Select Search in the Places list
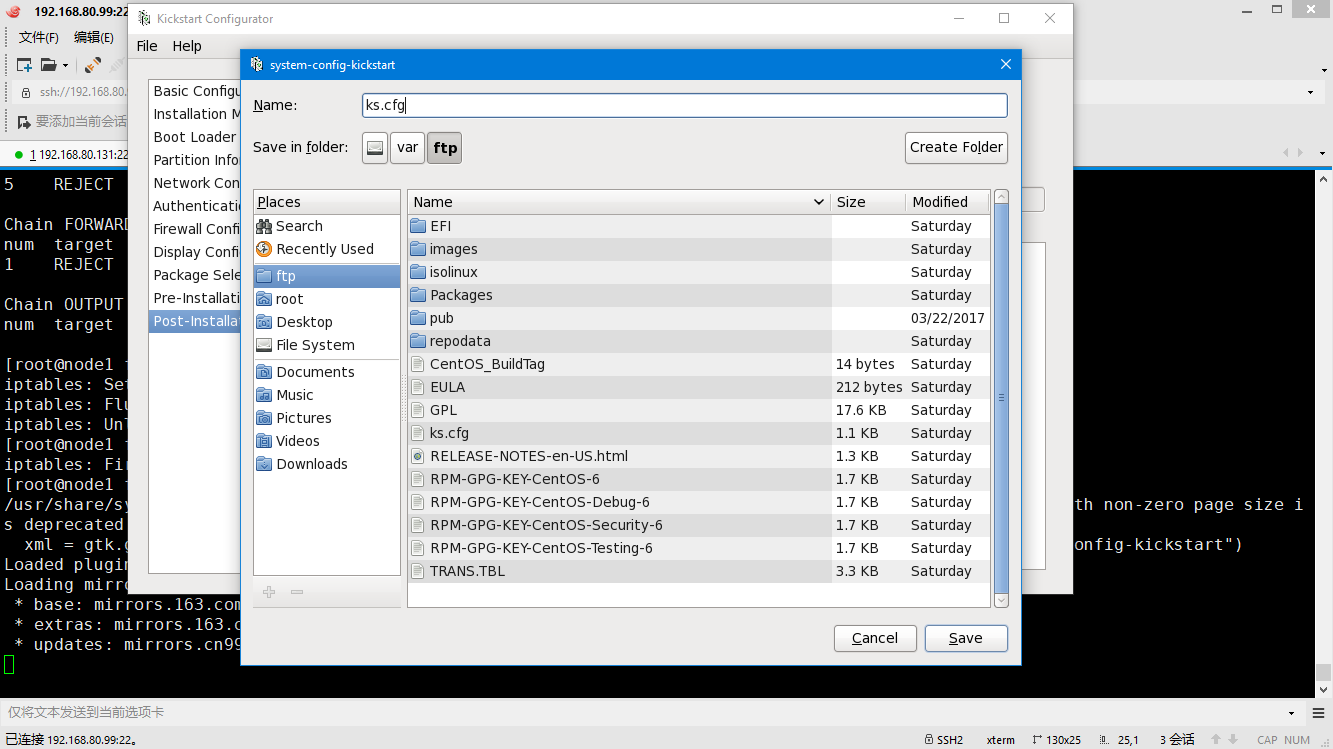Image resolution: width=1333 pixels, height=749 pixels. pyautogui.click(x=326, y=226)
